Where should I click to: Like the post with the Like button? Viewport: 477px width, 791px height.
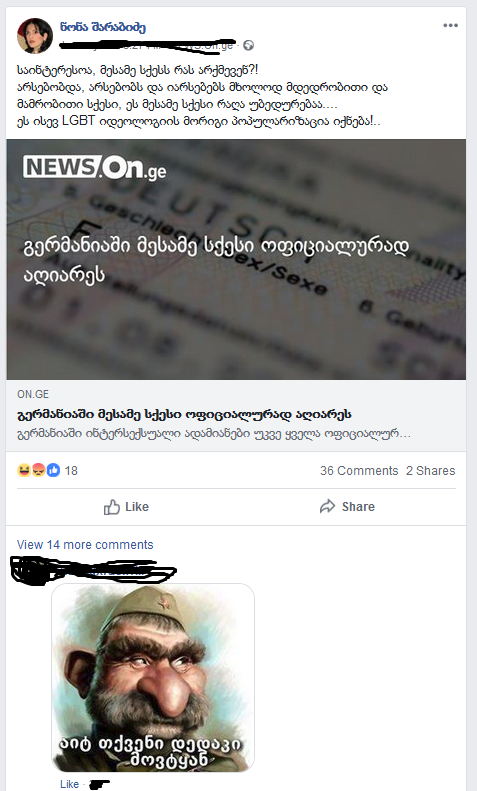(126, 506)
